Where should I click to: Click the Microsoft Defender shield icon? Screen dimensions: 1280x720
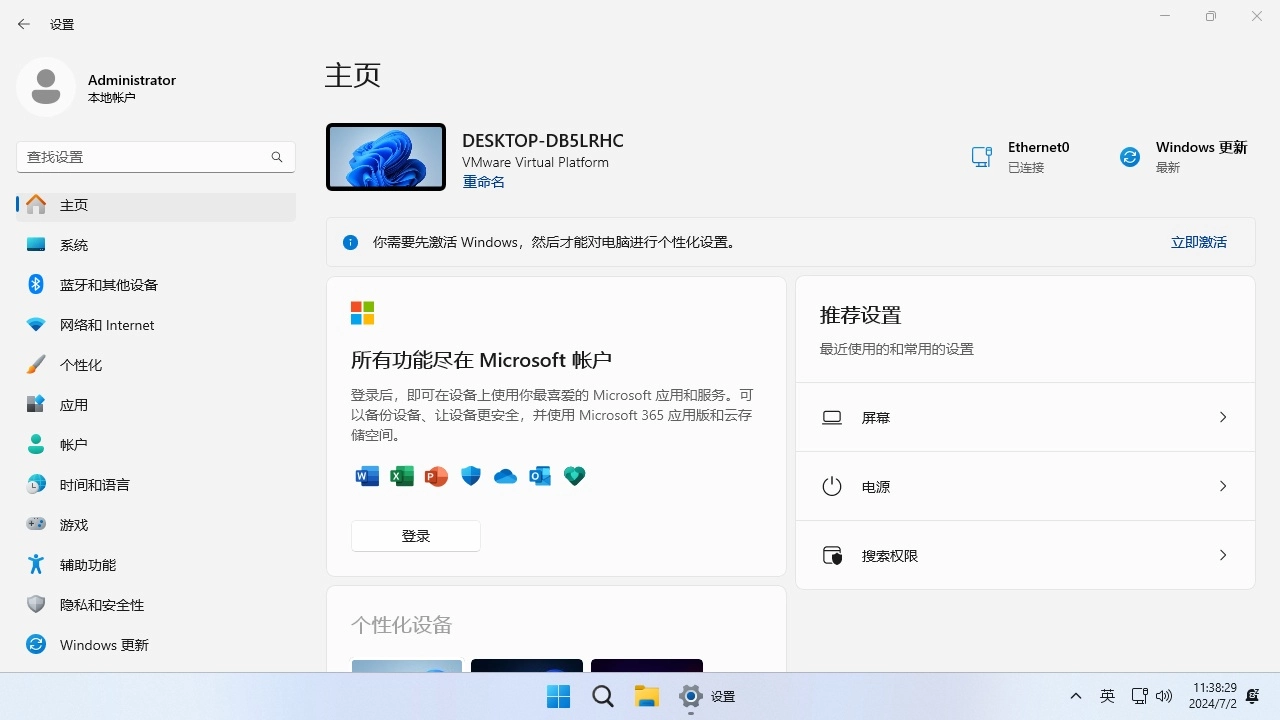pos(470,476)
